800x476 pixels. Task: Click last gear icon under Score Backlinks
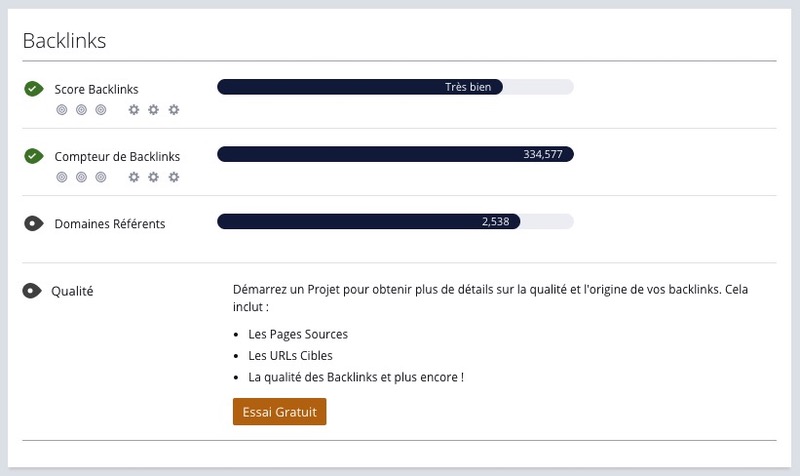point(173,109)
